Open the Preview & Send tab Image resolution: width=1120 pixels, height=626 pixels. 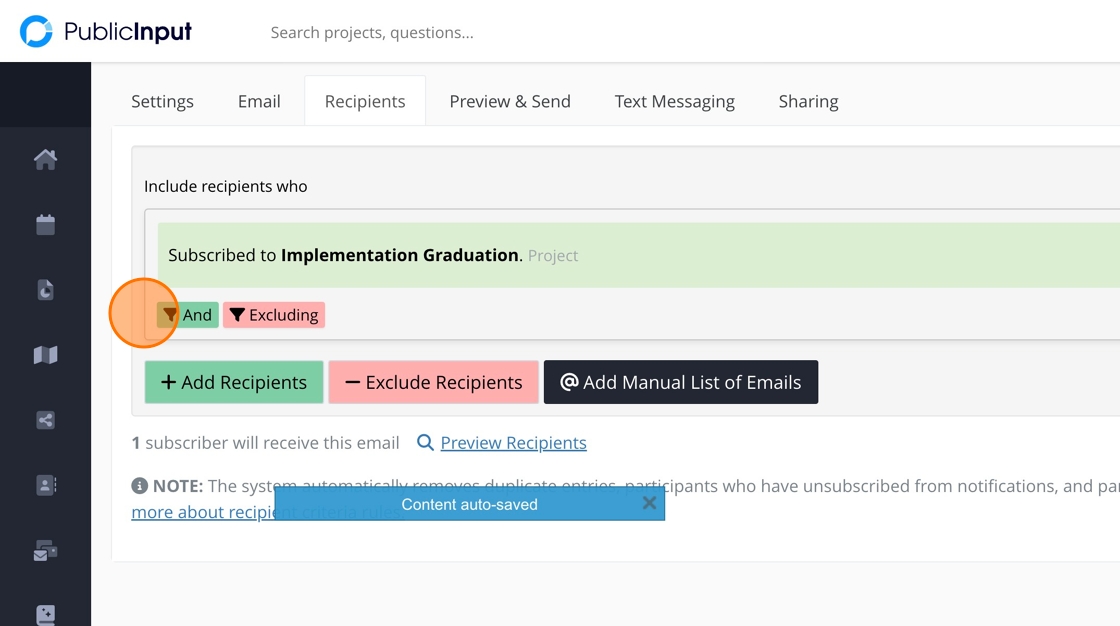point(510,101)
